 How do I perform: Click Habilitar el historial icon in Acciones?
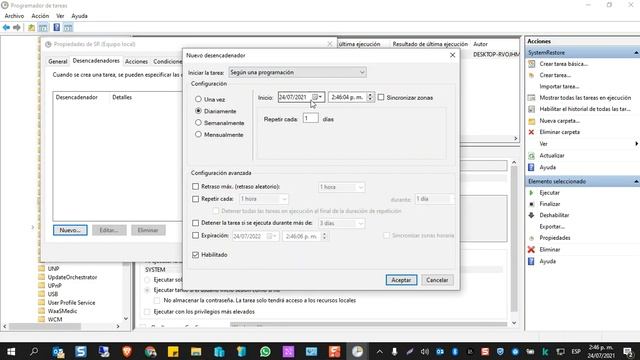tap(531, 109)
